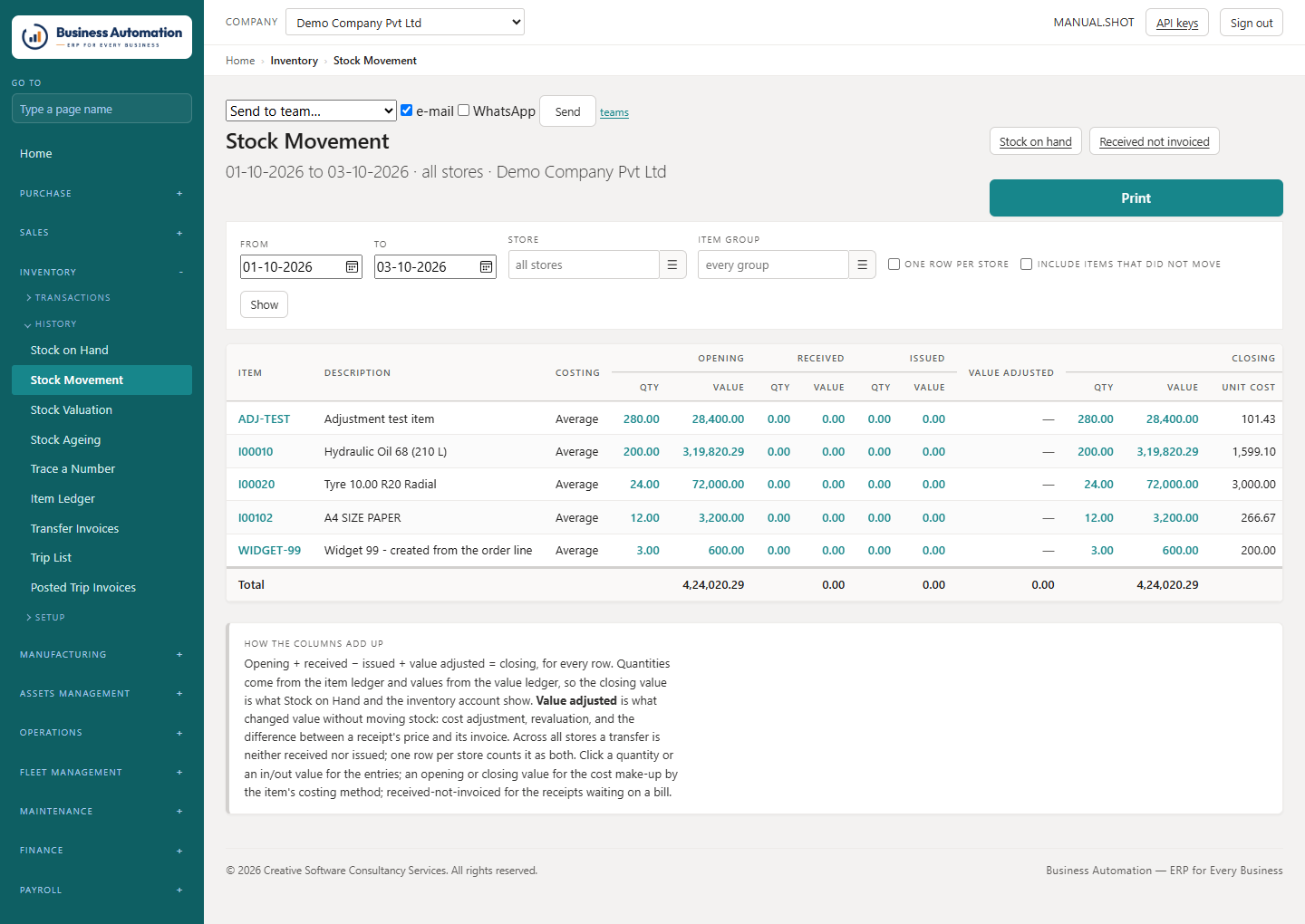The height and width of the screenshot is (924, 1305).
Task: Uncheck the e-mail checkbox
Action: pos(407,111)
